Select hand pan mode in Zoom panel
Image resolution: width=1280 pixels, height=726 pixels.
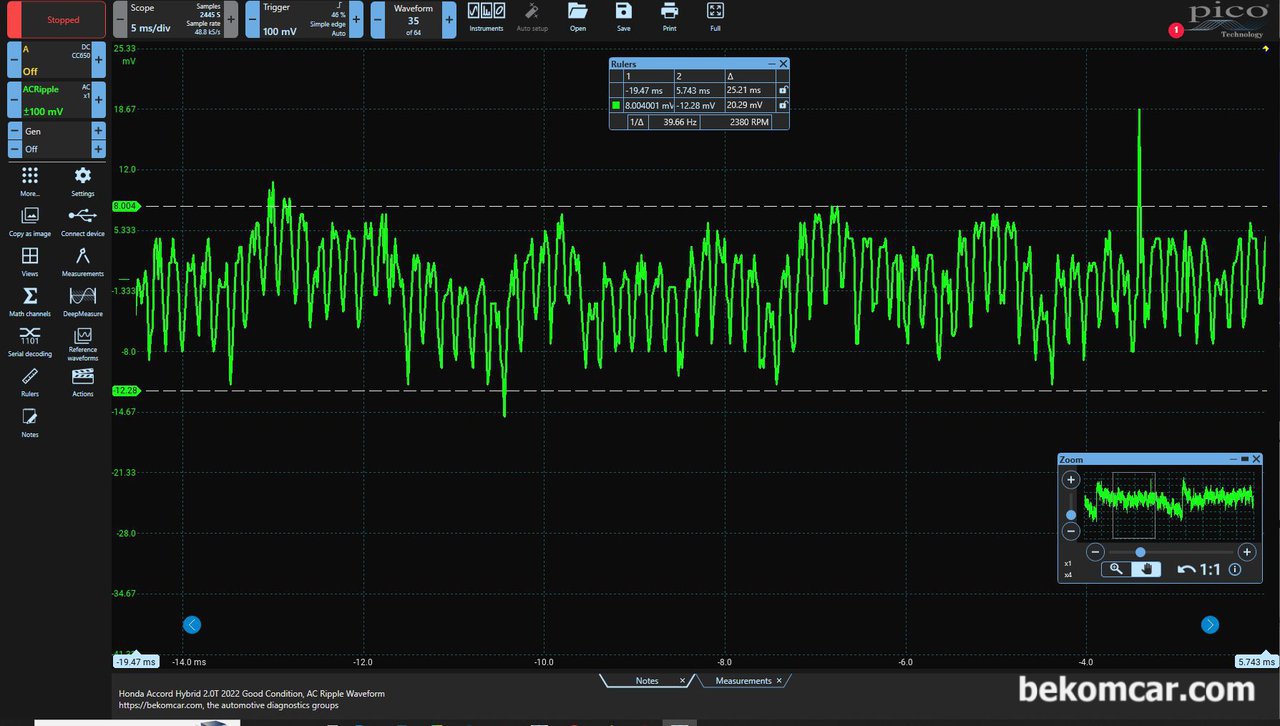coord(1145,569)
